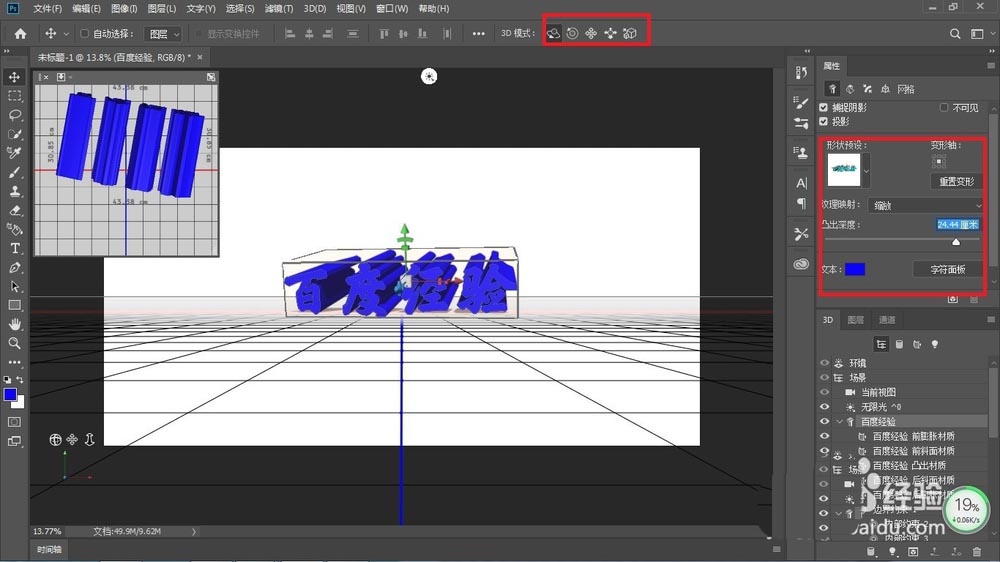Select the Move tool in toolbox
Image resolution: width=1000 pixels, height=562 pixels.
(x=14, y=77)
